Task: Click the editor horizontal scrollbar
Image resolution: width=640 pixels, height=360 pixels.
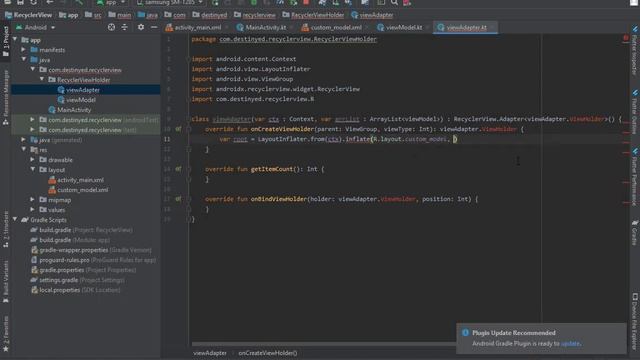Action: (x=323, y=344)
